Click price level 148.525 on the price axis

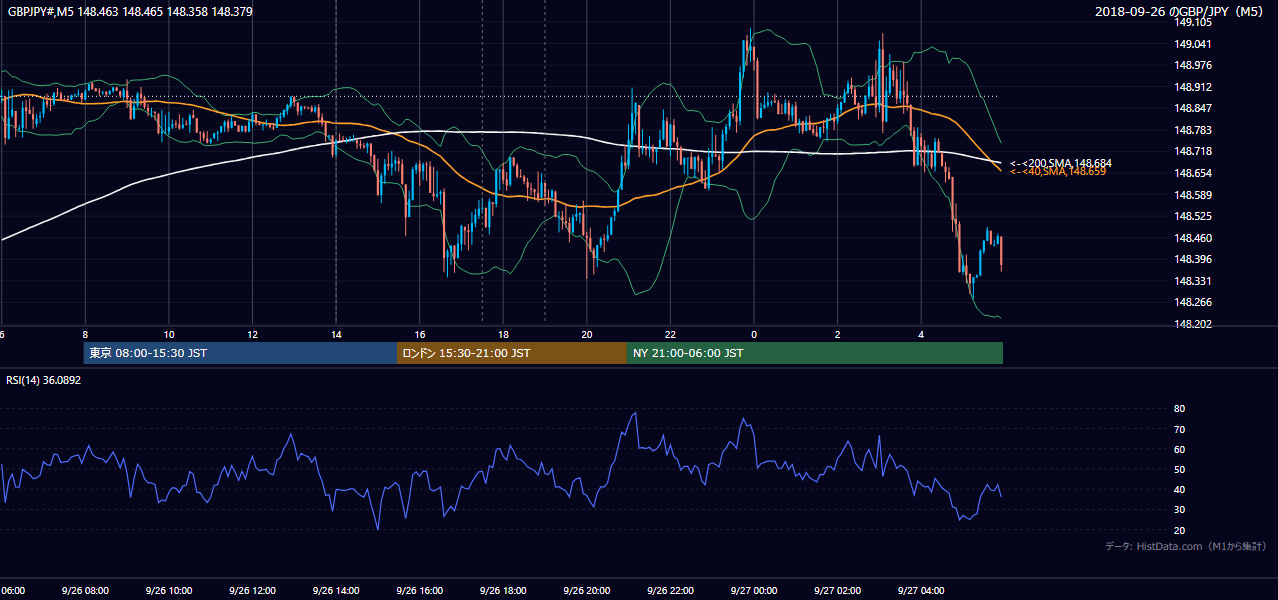[1193, 216]
